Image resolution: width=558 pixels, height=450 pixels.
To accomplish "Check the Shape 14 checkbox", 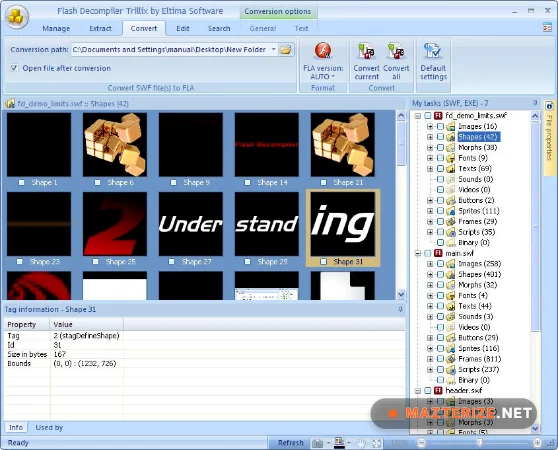I will [x=247, y=182].
